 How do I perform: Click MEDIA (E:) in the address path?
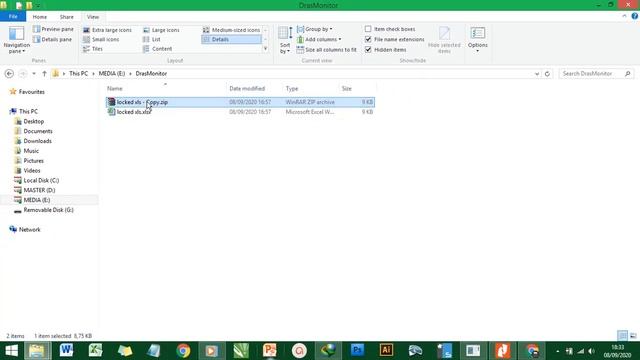coord(111,73)
